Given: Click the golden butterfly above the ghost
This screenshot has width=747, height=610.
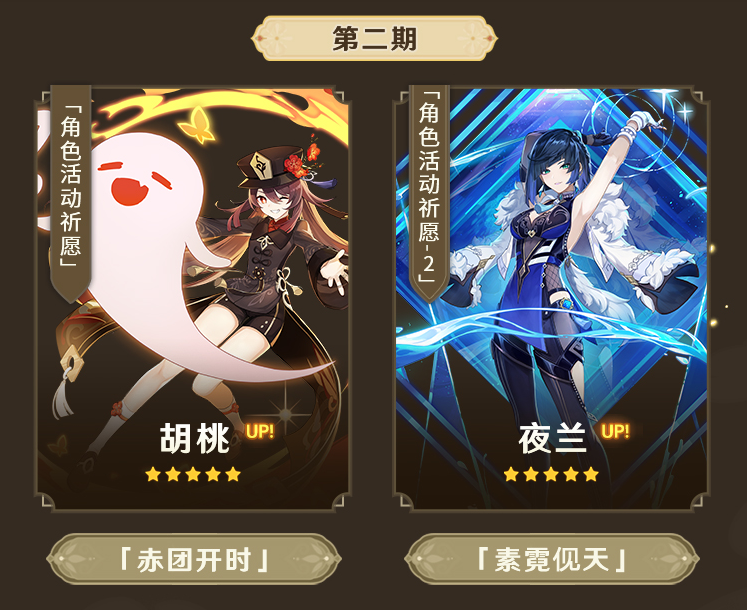Looking at the screenshot, I should coord(197,125).
